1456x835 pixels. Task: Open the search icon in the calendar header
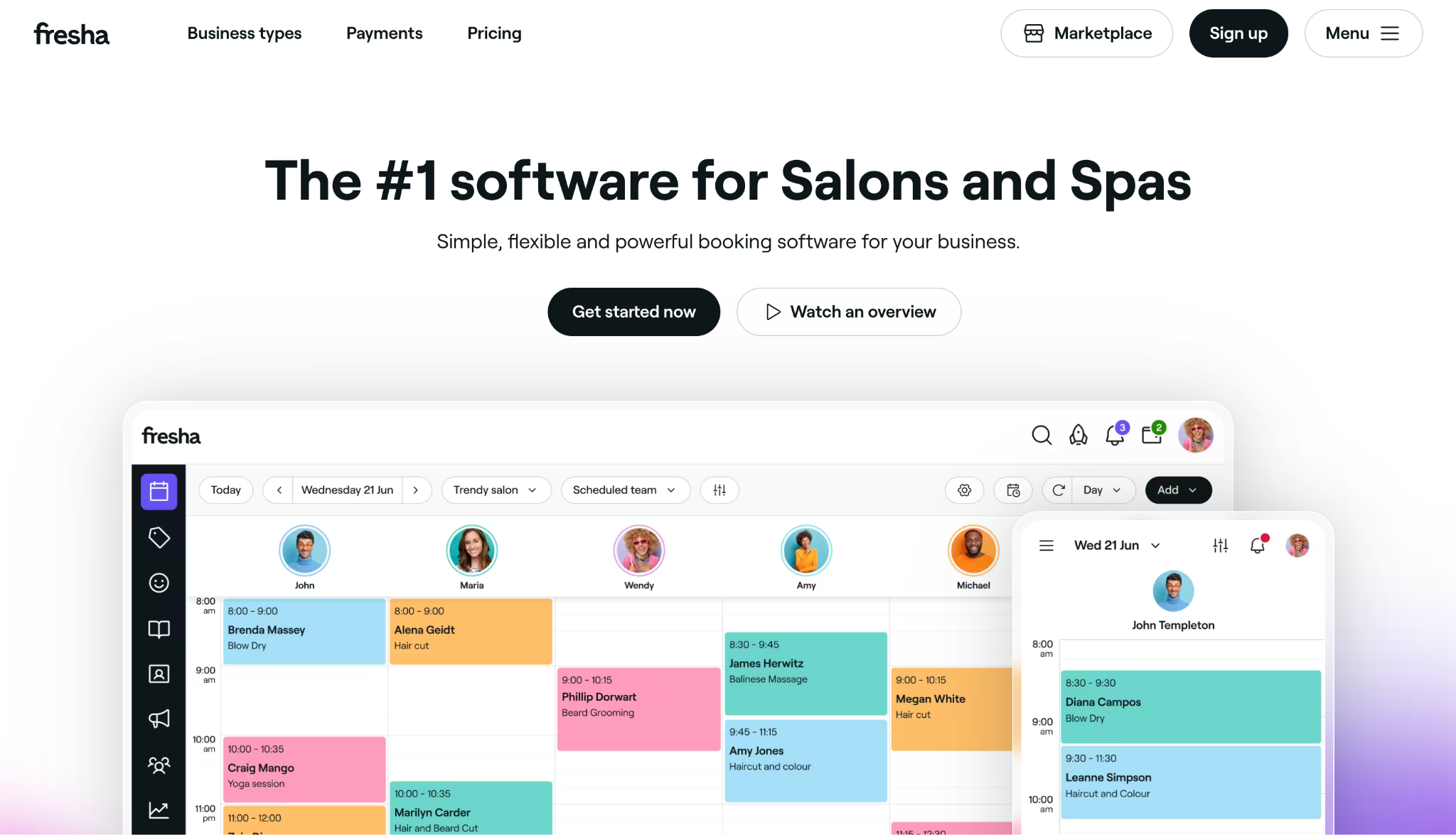[1042, 435]
